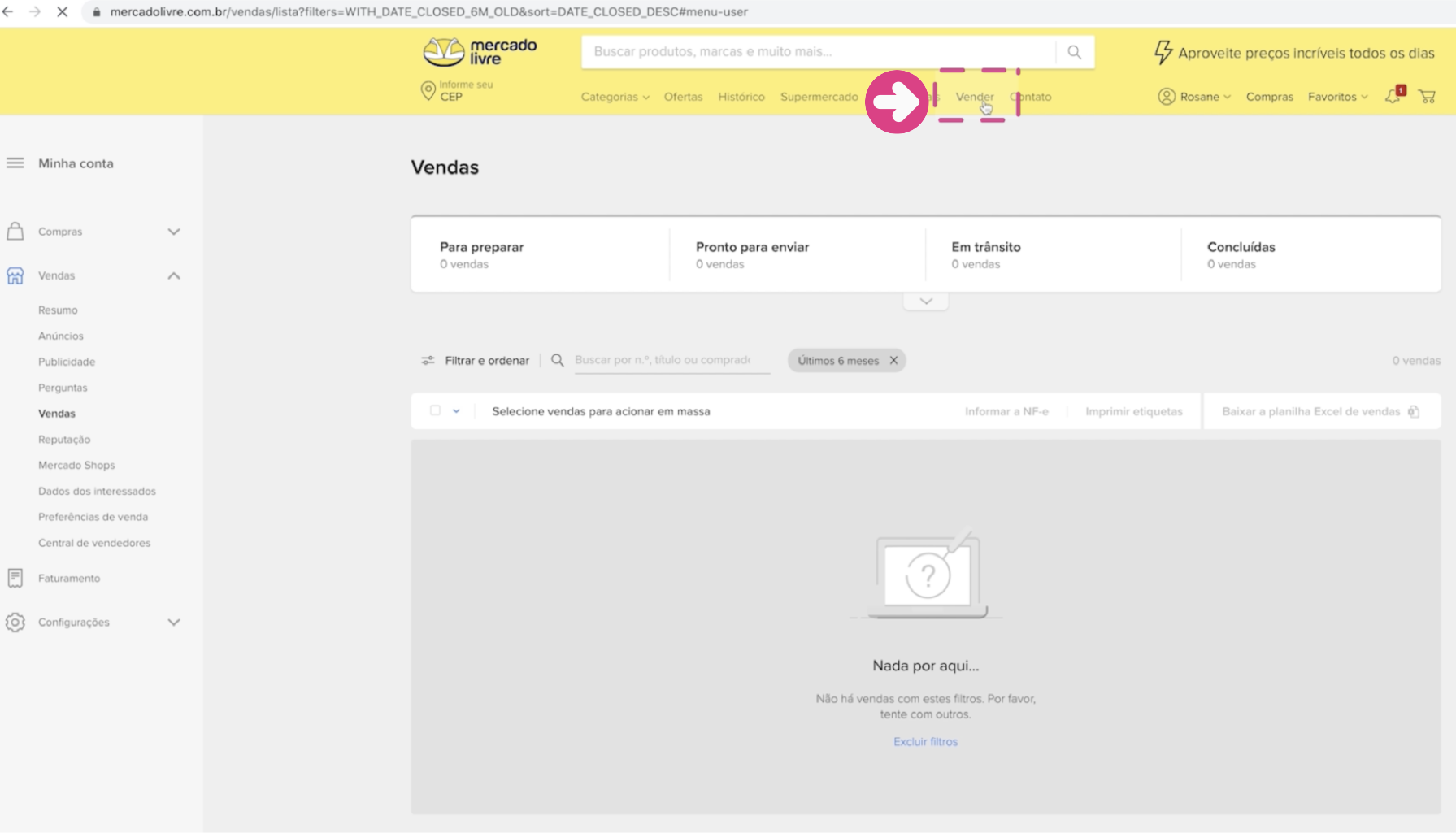Click the lock icon in address bar
The height and width of the screenshot is (833, 1456).
[97, 12]
